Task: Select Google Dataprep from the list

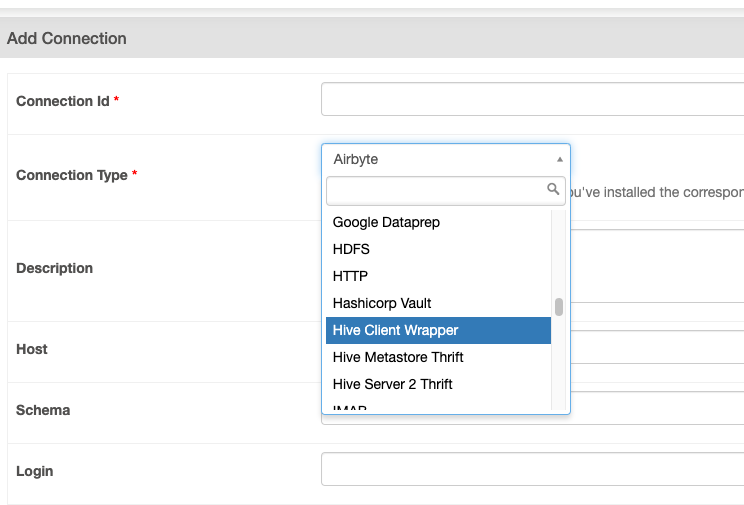Action: point(438,222)
